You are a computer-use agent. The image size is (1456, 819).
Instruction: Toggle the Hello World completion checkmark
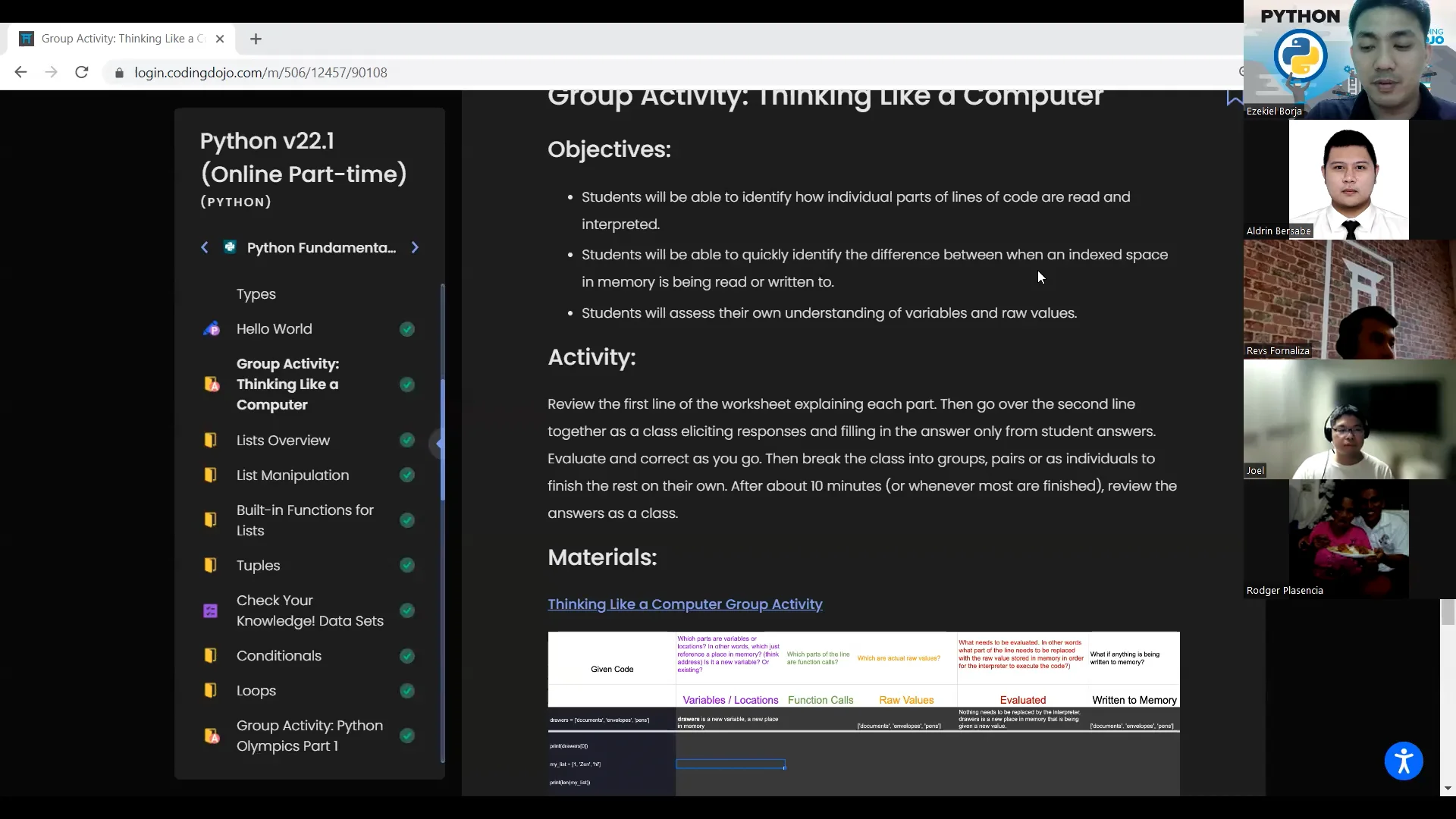407,329
